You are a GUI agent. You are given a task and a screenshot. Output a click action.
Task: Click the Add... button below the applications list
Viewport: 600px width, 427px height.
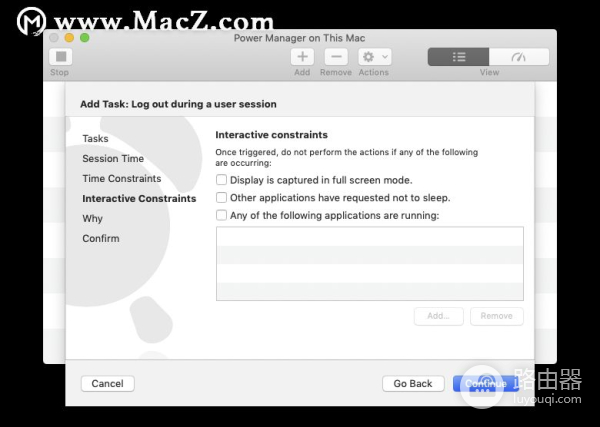point(439,316)
